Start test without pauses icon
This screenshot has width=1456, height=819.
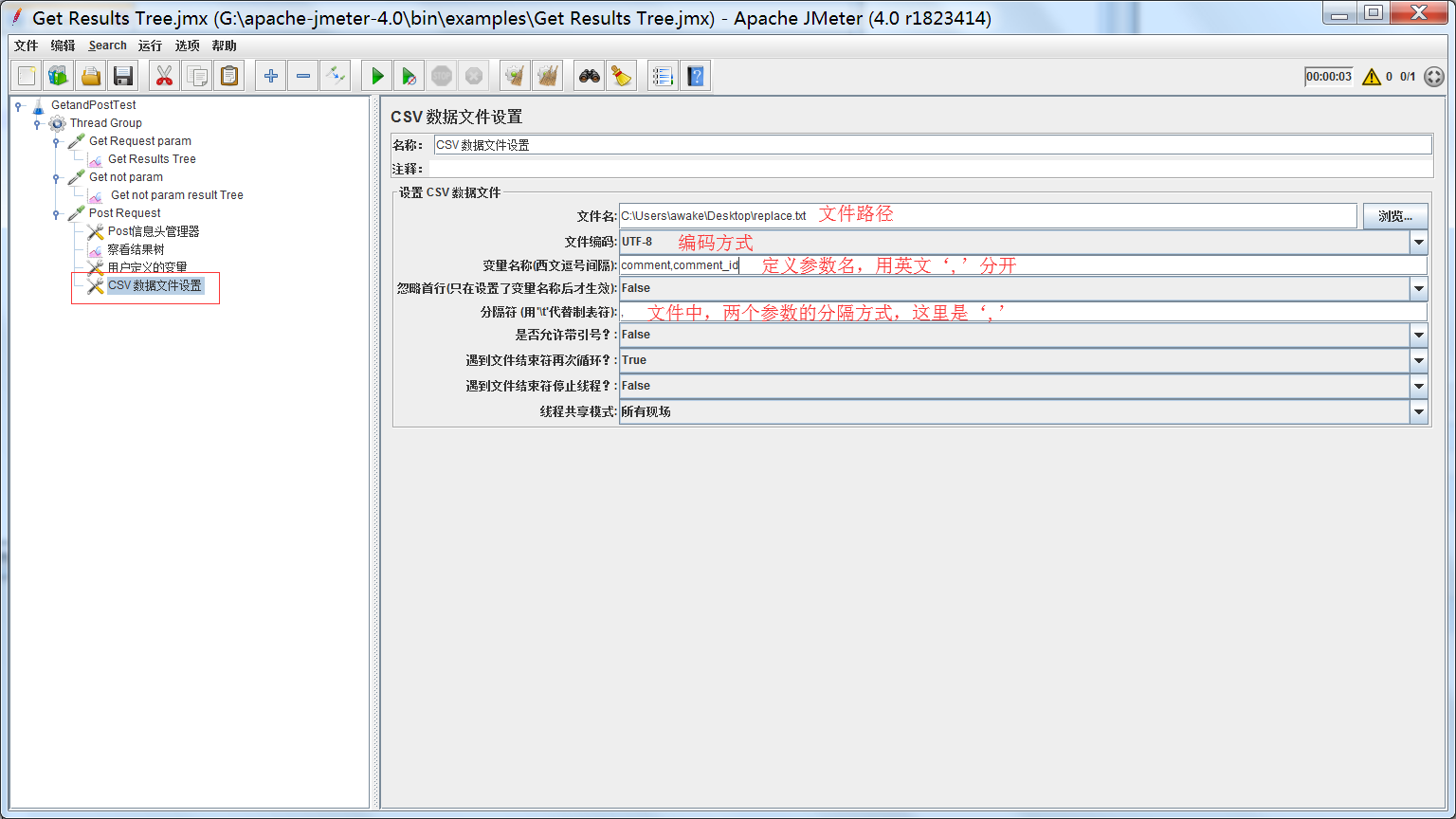pos(409,76)
